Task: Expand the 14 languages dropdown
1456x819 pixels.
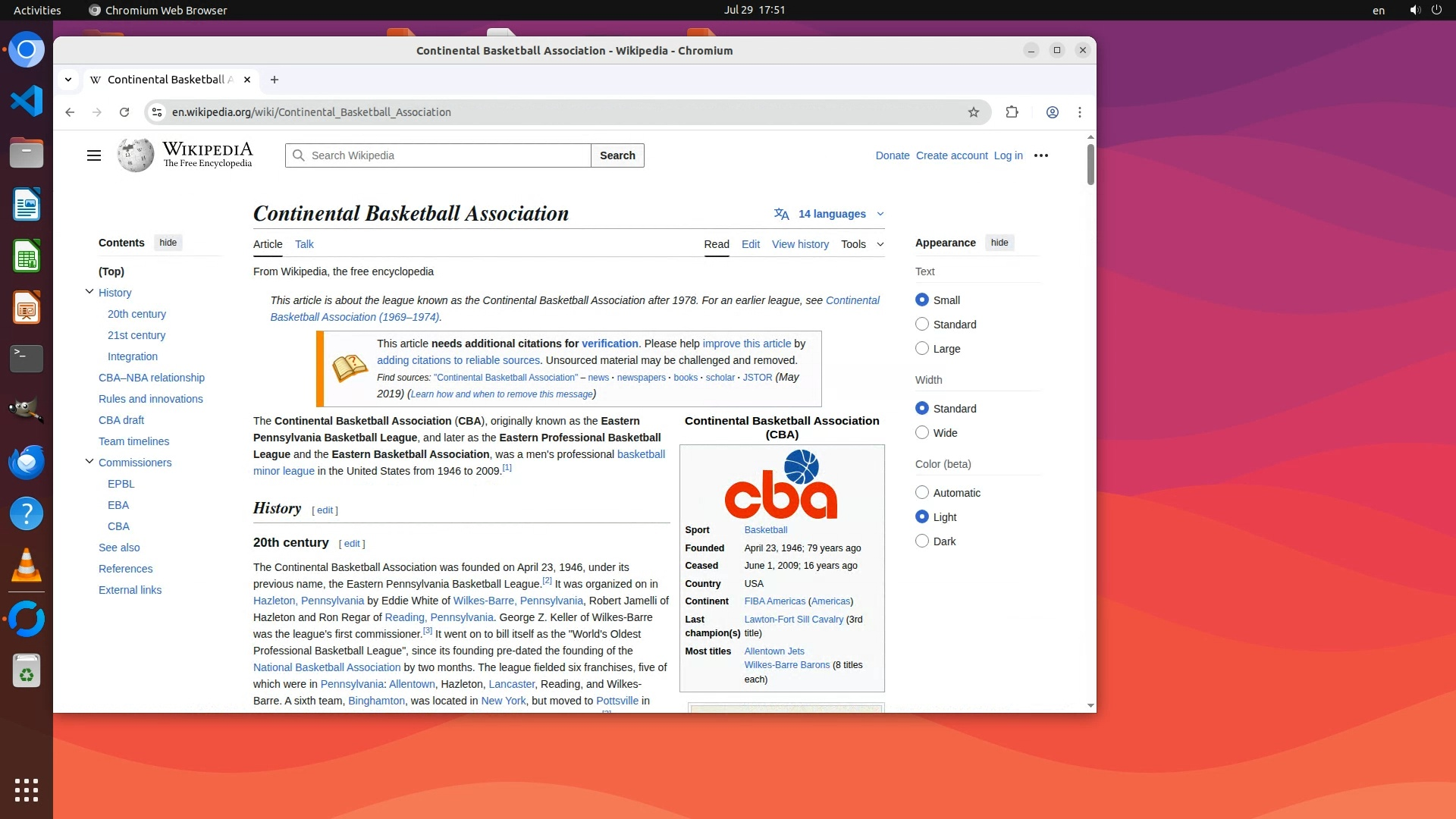Action: tap(831, 214)
